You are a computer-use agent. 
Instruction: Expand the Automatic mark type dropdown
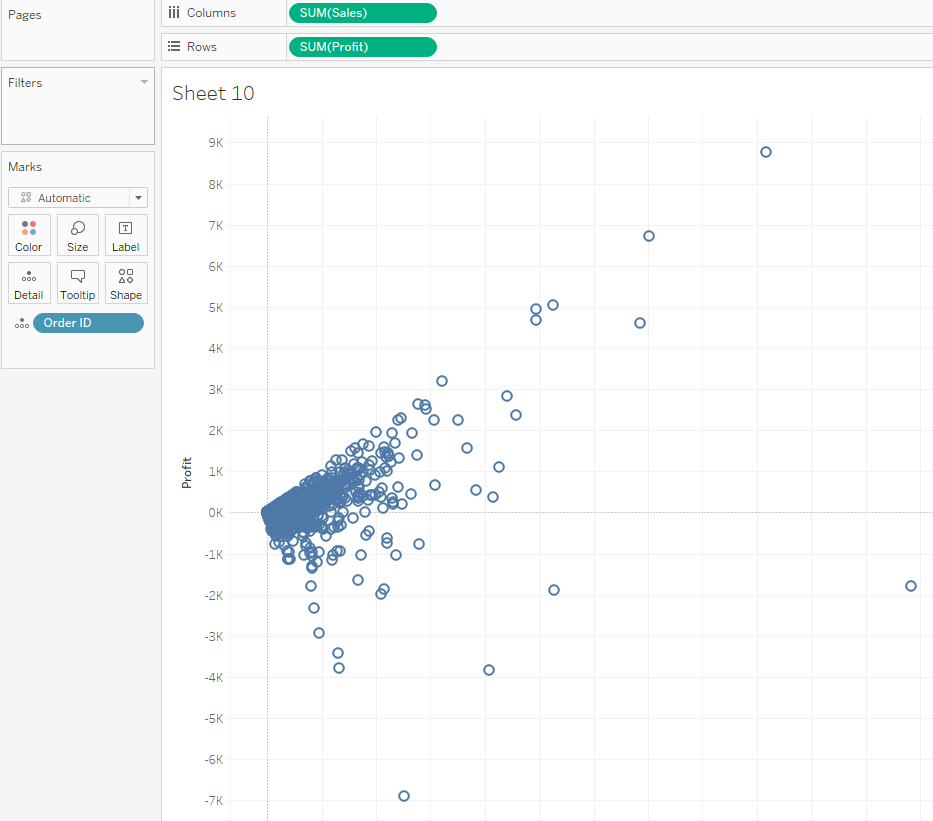[x=138, y=198]
